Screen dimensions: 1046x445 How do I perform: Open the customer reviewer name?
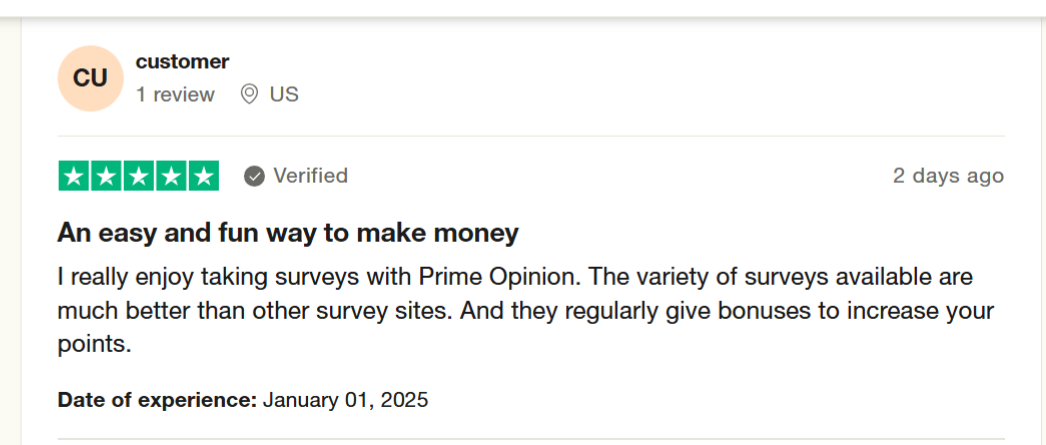point(182,62)
